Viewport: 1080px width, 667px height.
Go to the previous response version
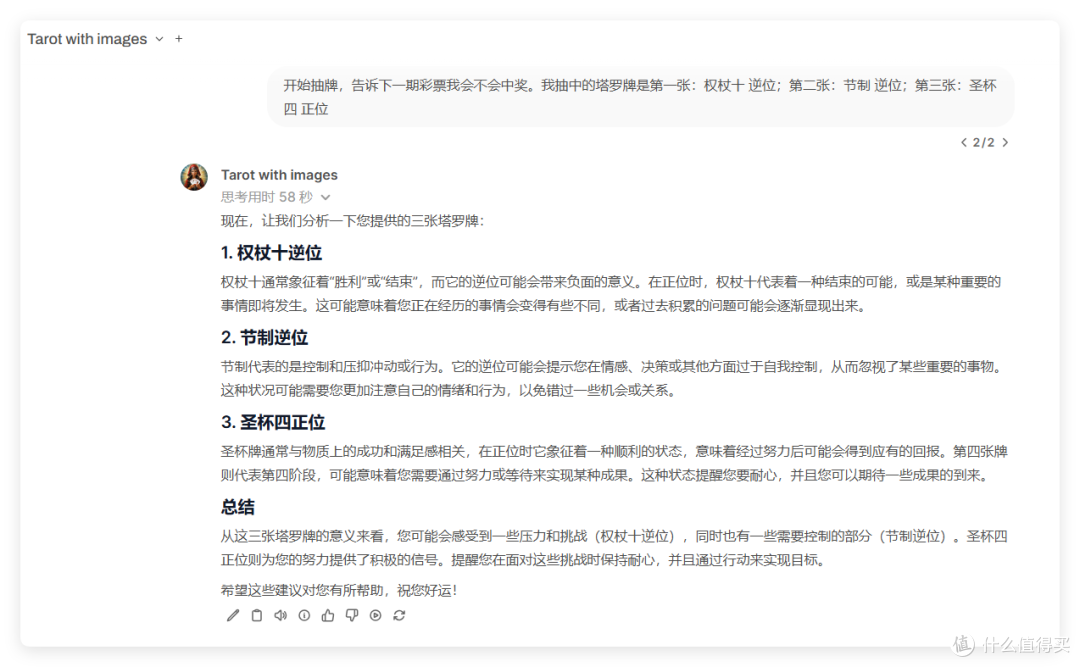964,143
